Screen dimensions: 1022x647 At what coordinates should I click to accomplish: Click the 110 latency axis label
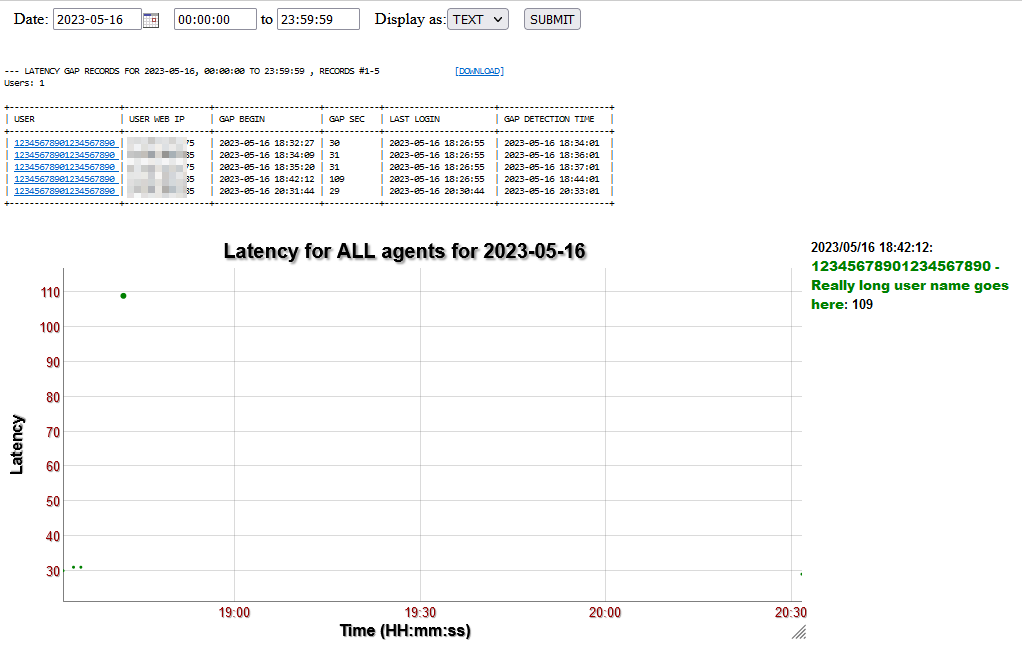[50, 293]
